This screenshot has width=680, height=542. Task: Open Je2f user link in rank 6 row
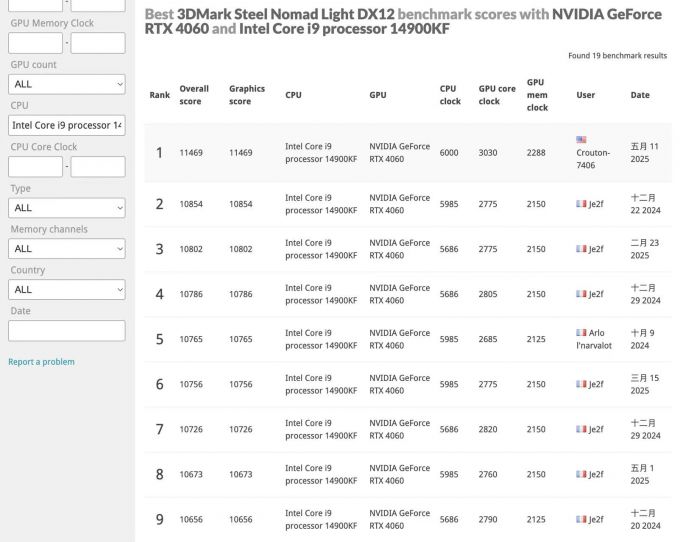pos(596,384)
